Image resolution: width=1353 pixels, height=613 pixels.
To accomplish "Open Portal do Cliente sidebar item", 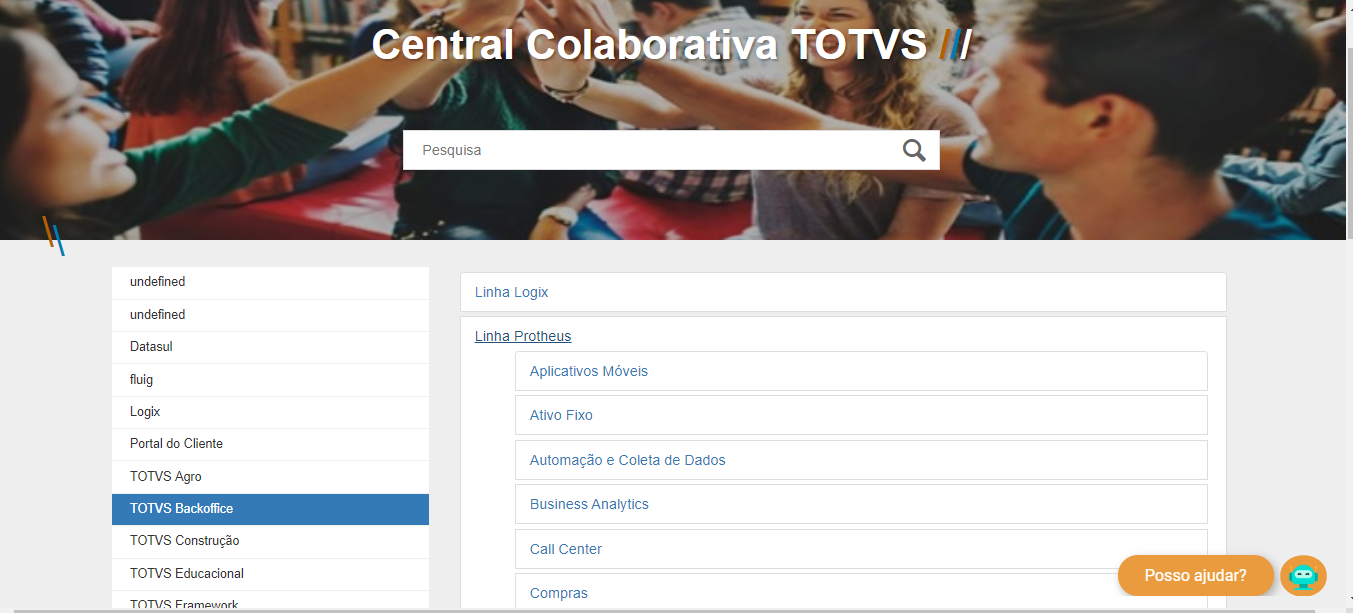I will (x=270, y=444).
